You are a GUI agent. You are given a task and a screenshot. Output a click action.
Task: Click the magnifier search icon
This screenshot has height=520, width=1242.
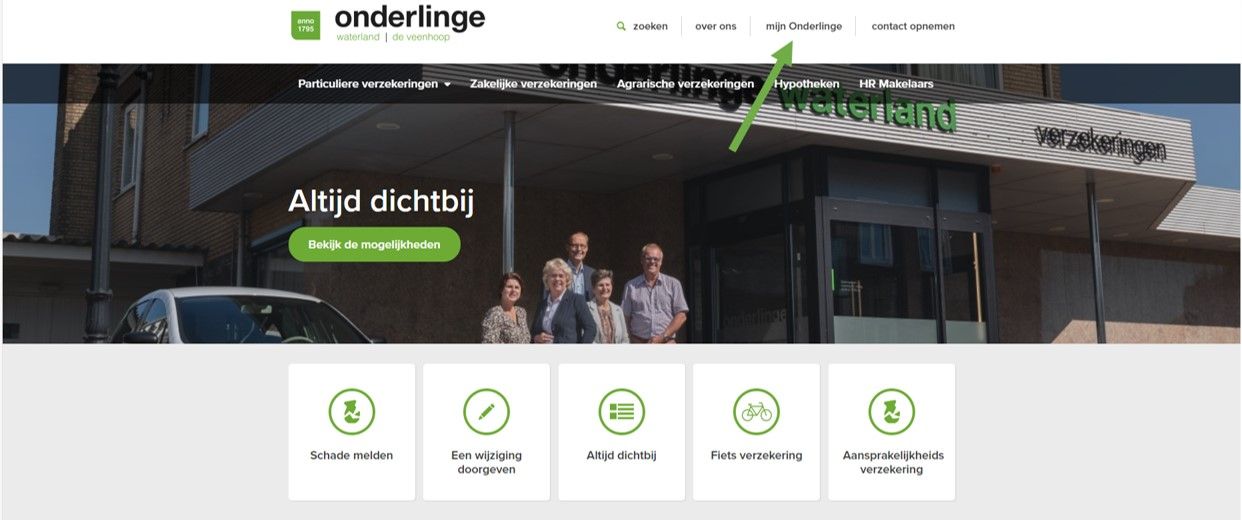click(x=621, y=26)
